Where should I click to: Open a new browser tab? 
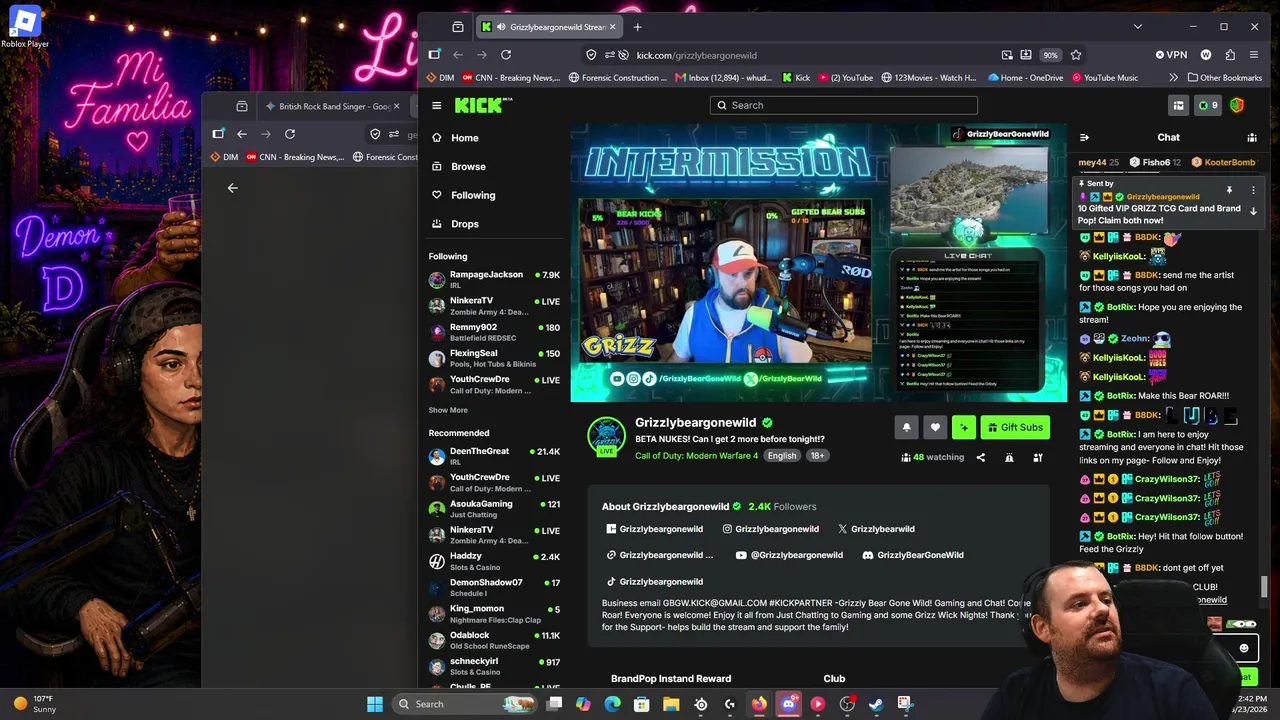pyautogui.click(x=637, y=27)
